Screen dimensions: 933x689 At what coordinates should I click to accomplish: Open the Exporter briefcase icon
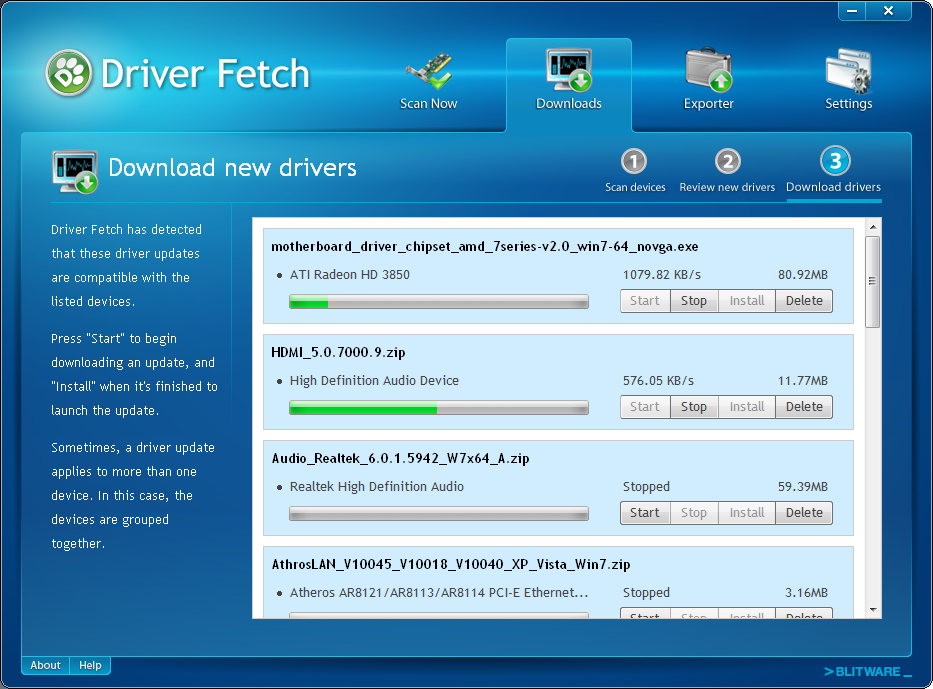pyautogui.click(x=708, y=72)
